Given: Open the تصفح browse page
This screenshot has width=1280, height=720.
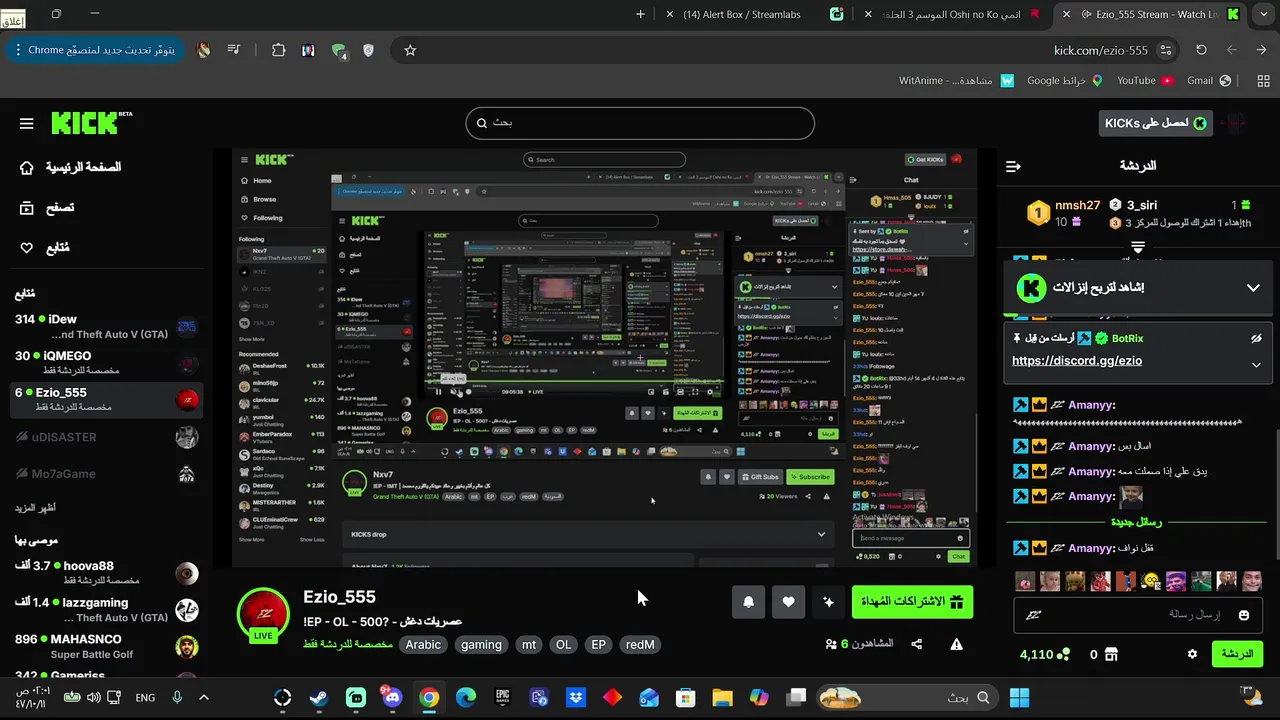Looking at the screenshot, I should pos(47,208).
